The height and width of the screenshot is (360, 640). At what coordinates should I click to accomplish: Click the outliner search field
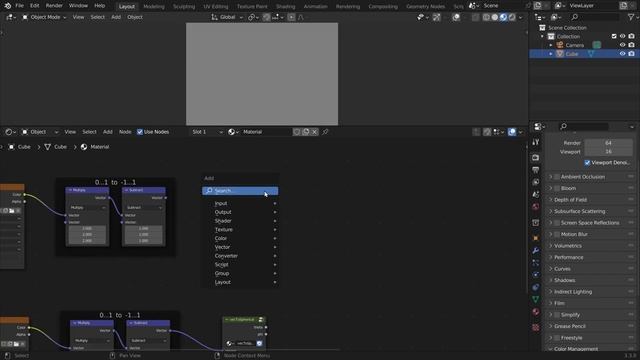(594, 17)
